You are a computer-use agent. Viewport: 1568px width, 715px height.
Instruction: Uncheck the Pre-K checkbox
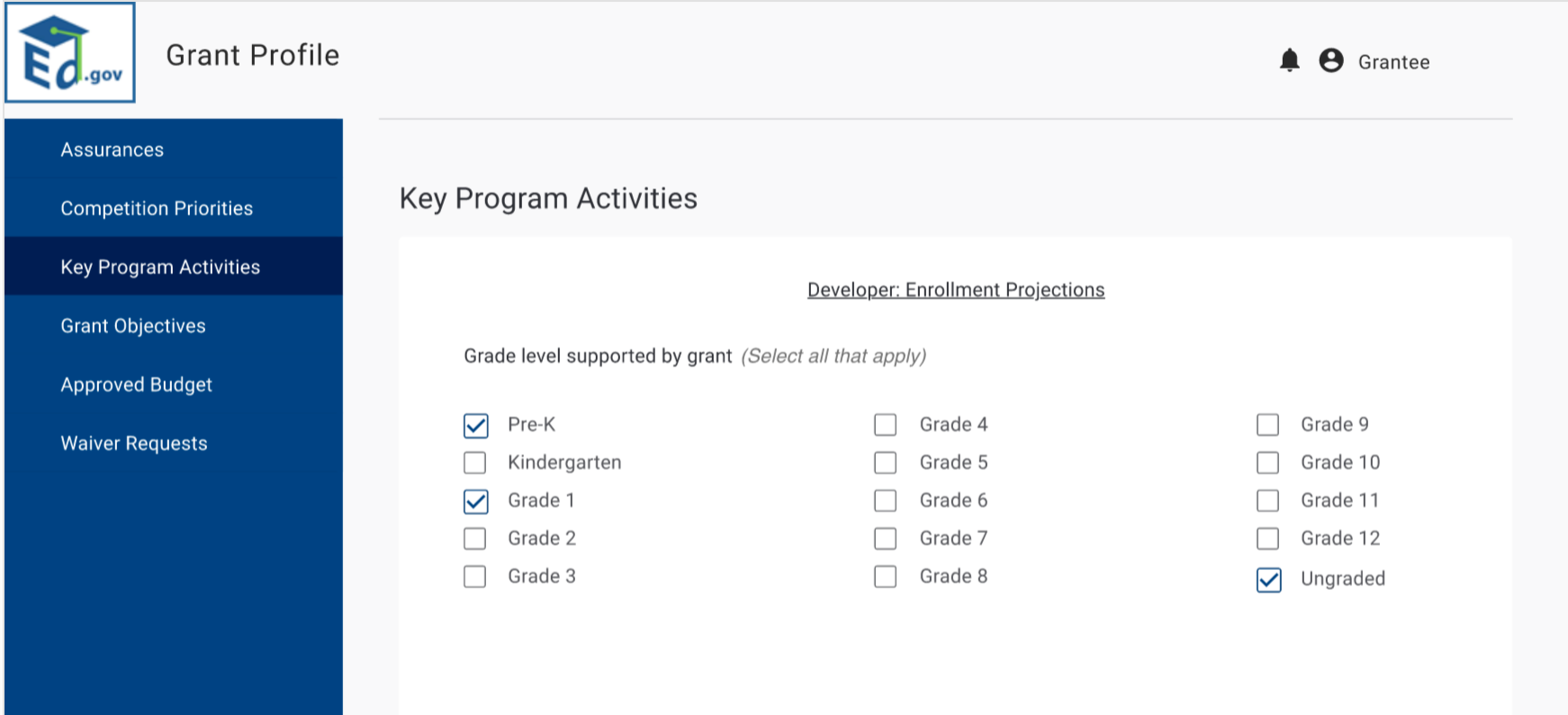point(476,425)
